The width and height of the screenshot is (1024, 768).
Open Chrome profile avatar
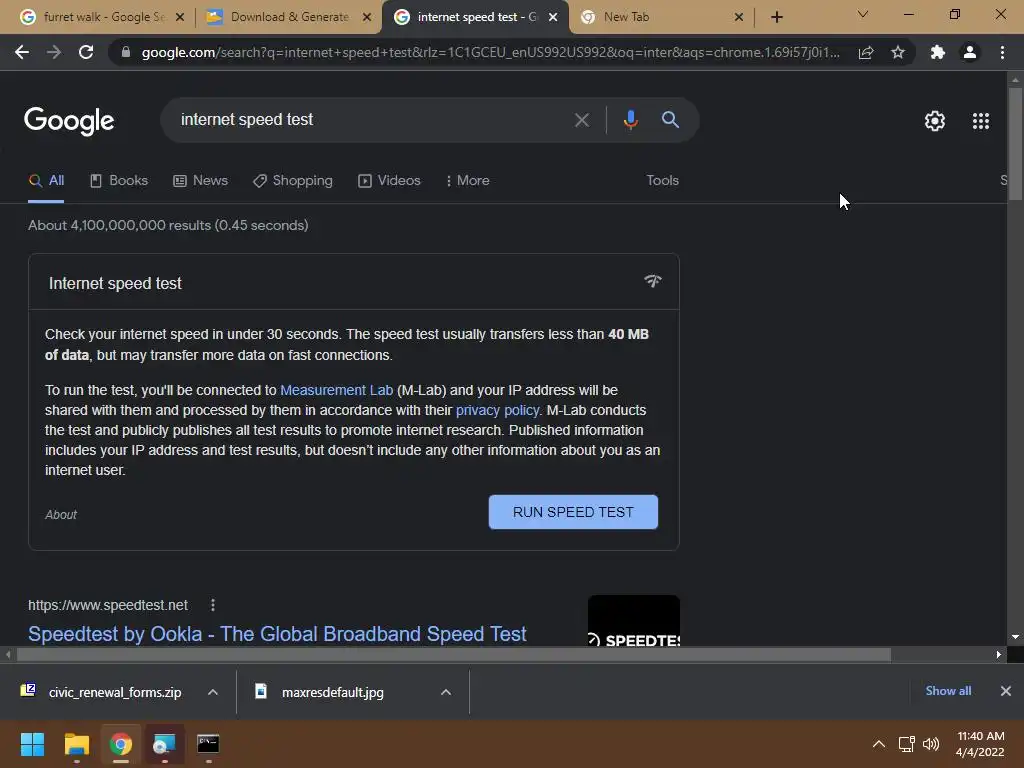pyautogui.click(x=970, y=52)
